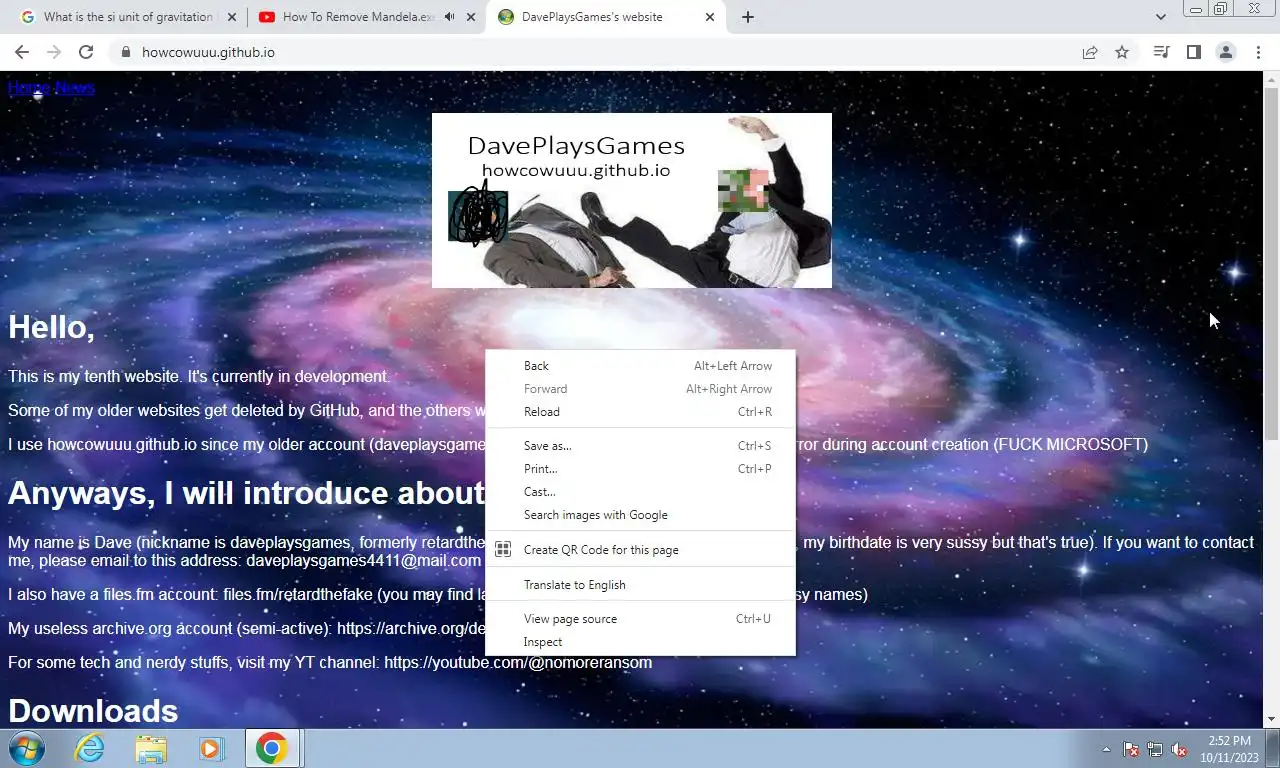This screenshot has width=1280, height=768.
Task: Open the tab search dropdown arrow
Action: (1160, 17)
